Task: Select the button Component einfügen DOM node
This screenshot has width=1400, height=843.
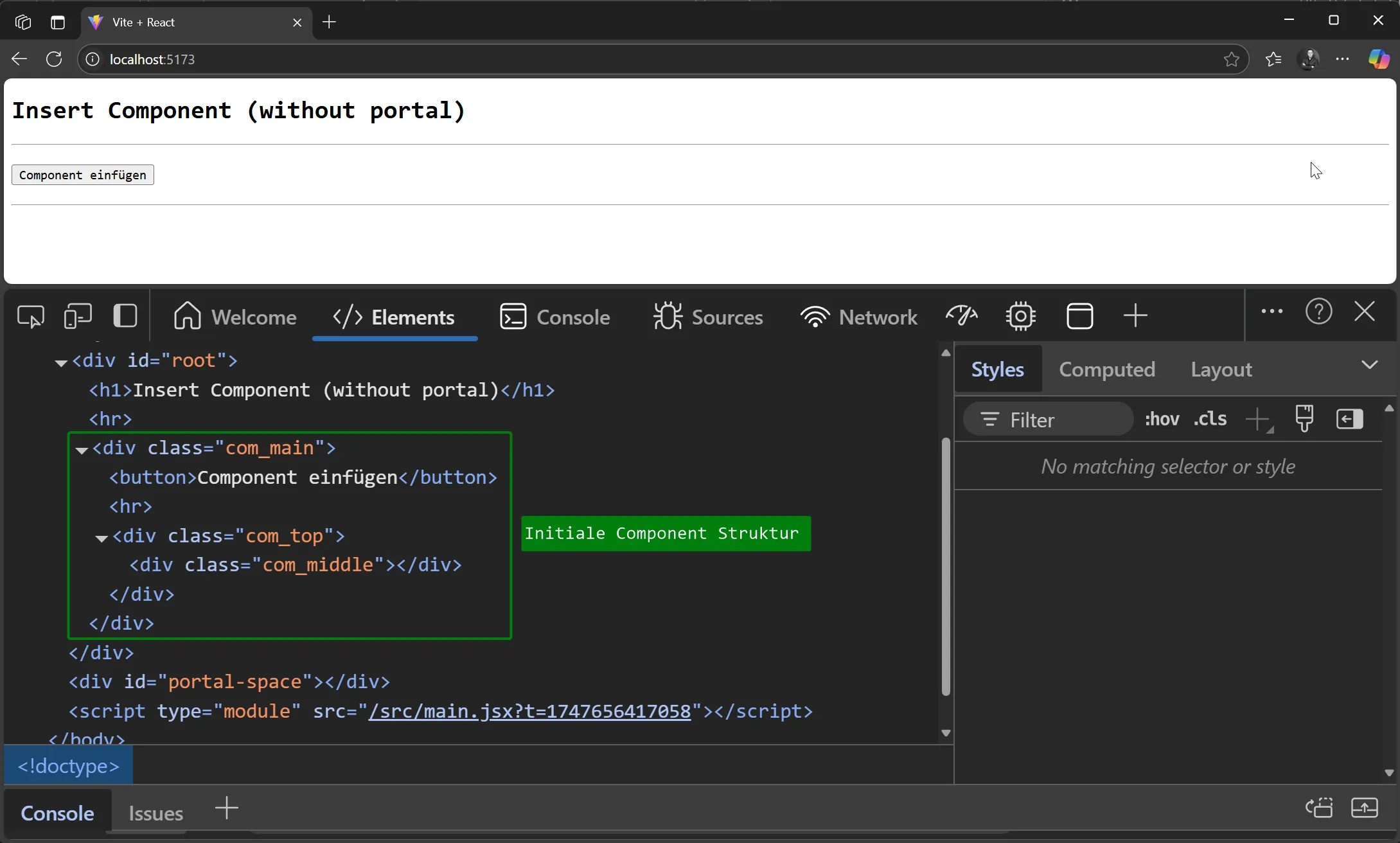Action: pyautogui.click(x=303, y=477)
